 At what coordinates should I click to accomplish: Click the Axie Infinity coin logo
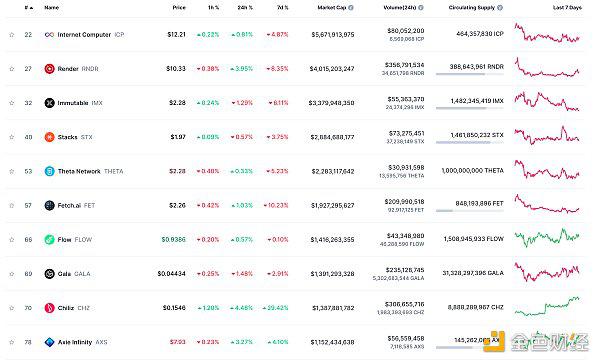coord(49,342)
